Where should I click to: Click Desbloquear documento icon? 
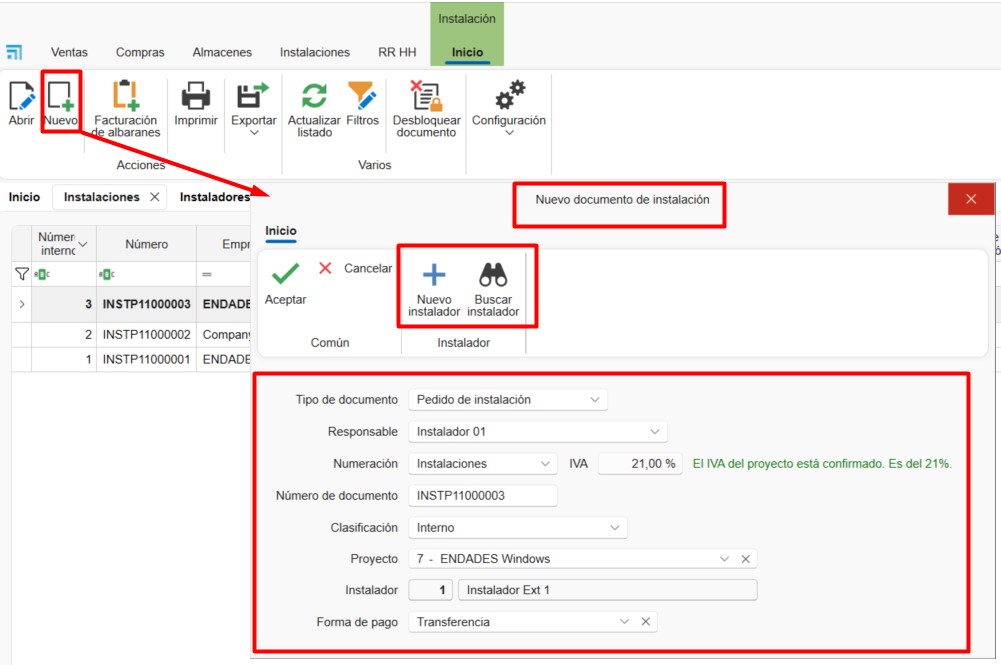tap(426, 97)
